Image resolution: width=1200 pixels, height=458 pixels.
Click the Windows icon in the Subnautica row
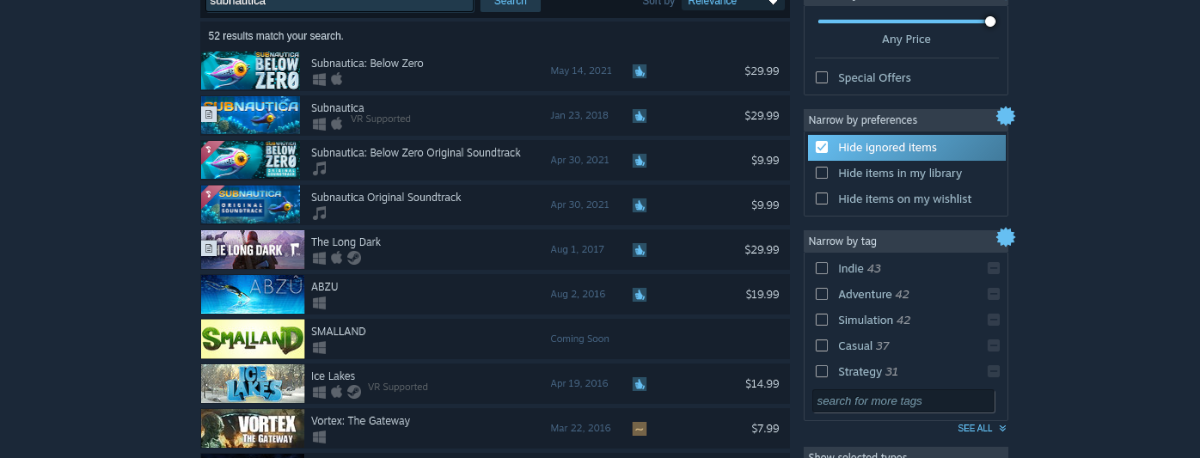319,124
